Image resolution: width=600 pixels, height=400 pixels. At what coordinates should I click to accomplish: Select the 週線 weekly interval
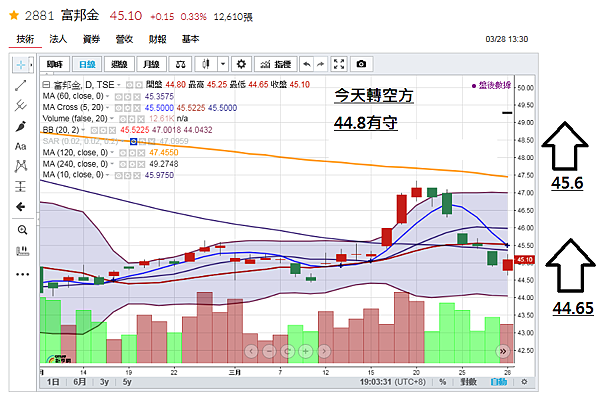[119, 64]
